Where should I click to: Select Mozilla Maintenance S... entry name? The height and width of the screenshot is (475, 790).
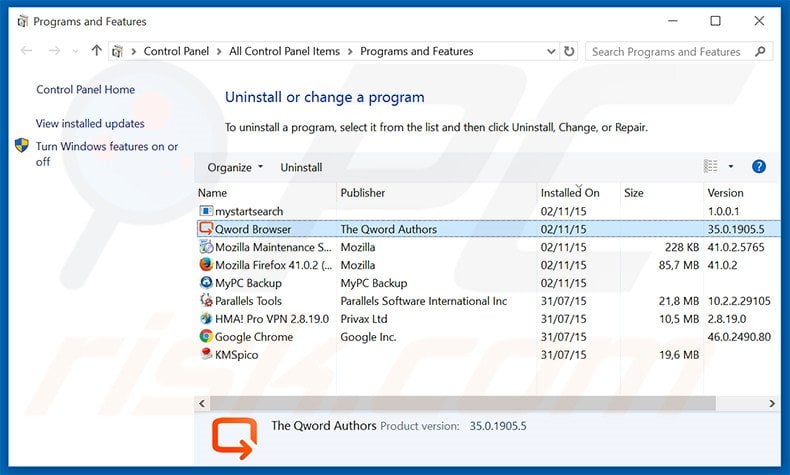coord(273,247)
